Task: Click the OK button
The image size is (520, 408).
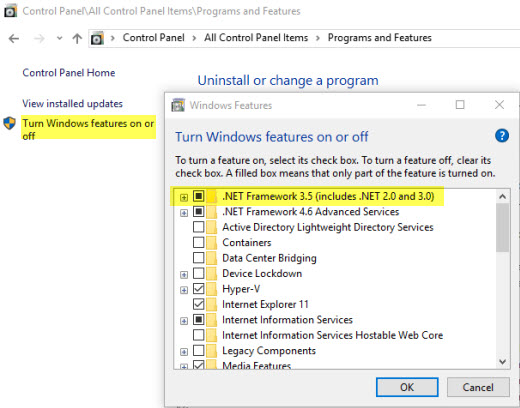Action: click(407, 387)
